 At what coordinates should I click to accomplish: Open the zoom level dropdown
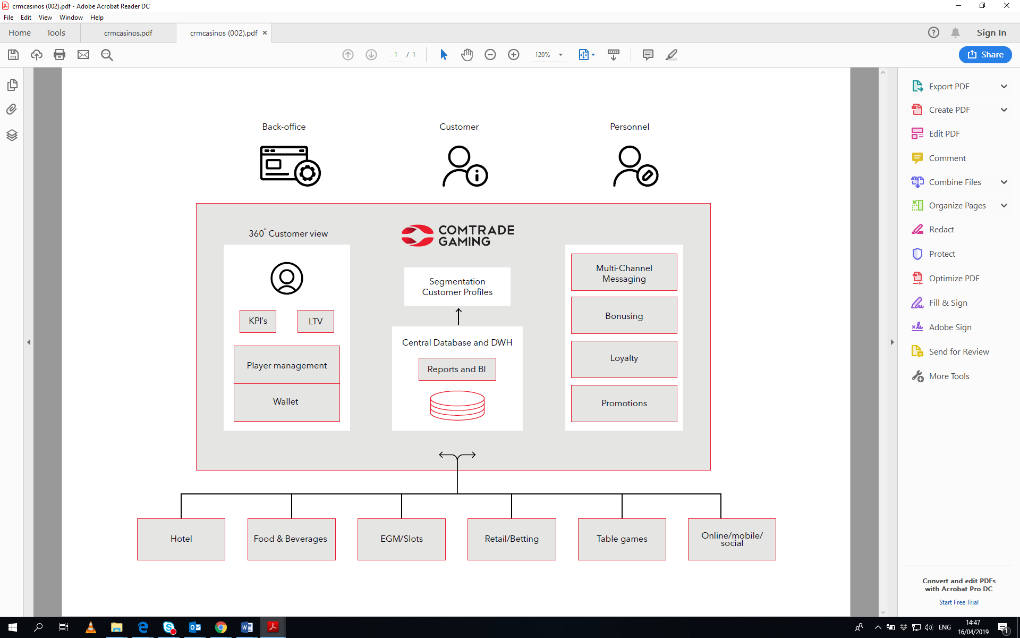(561, 55)
